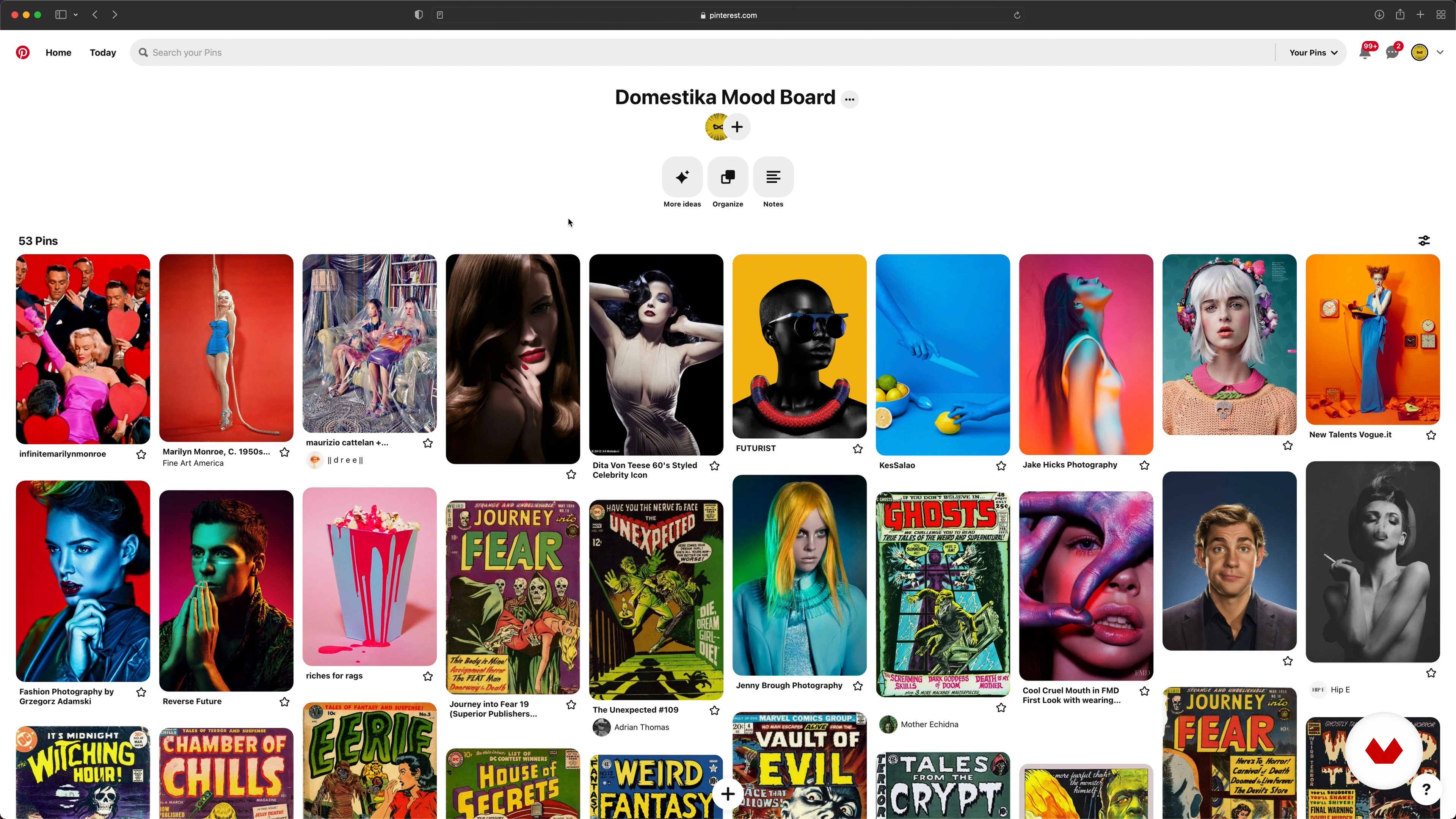Star the Journey into Fear 19 pin
Screen dimensions: 1456x819
click(x=571, y=705)
